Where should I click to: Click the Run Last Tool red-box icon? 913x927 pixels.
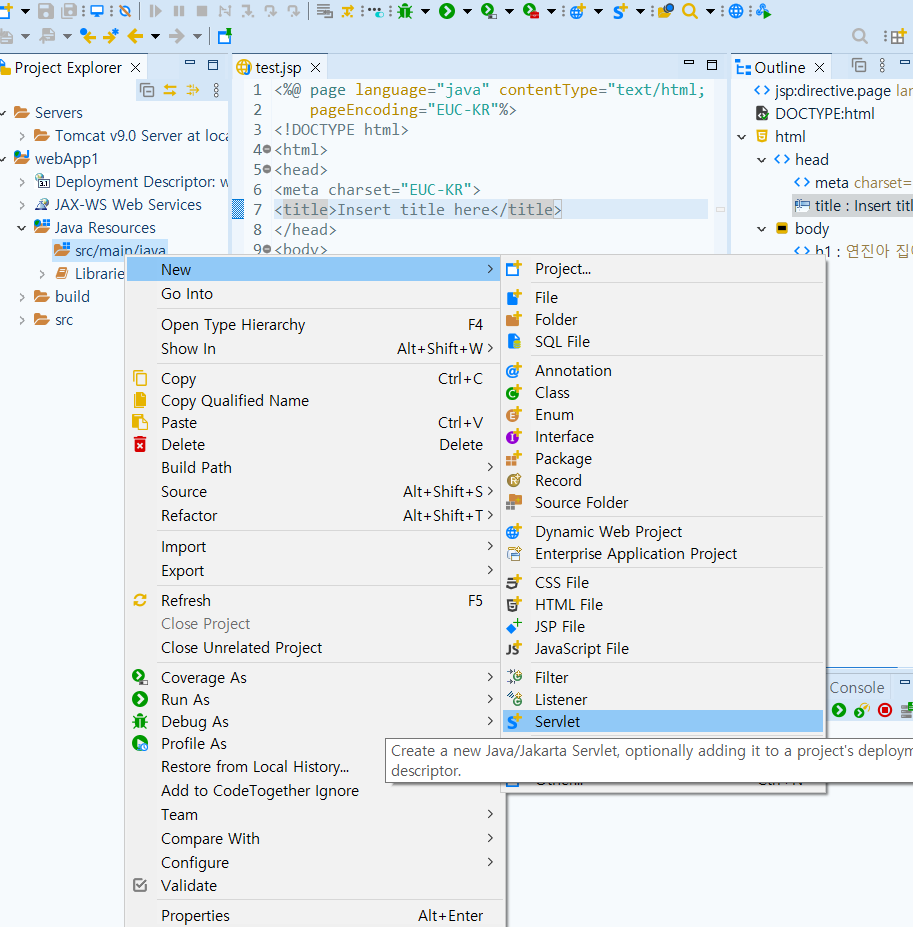(530, 11)
